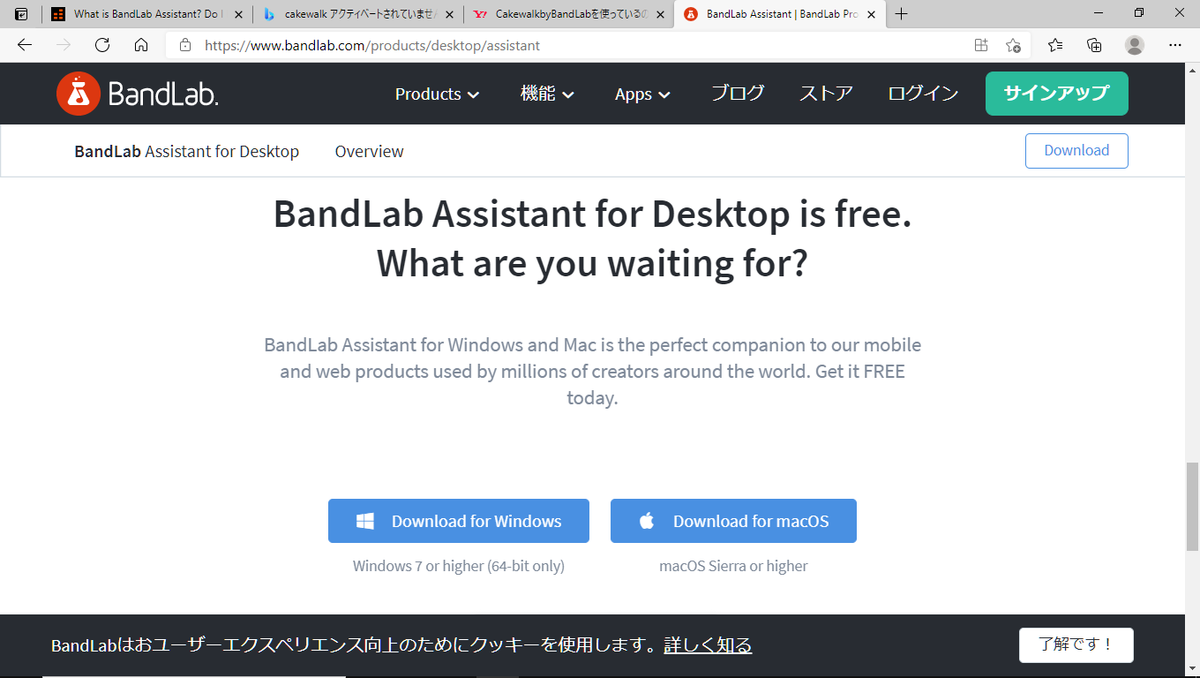Image resolution: width=1200 pixels, height=678 pixels.
Task: Click the 'What are you waiting for?' heading
Action: click(592, 264)
